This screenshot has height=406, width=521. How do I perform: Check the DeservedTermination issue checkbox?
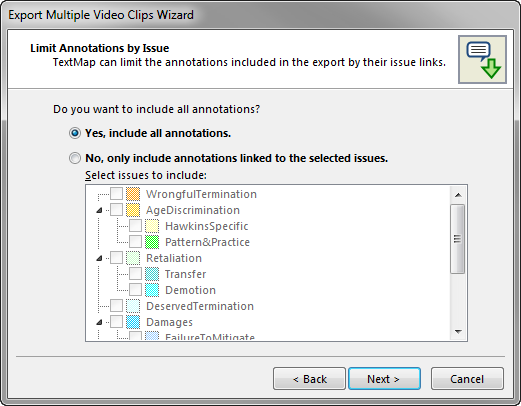click(x=116, y=305)
